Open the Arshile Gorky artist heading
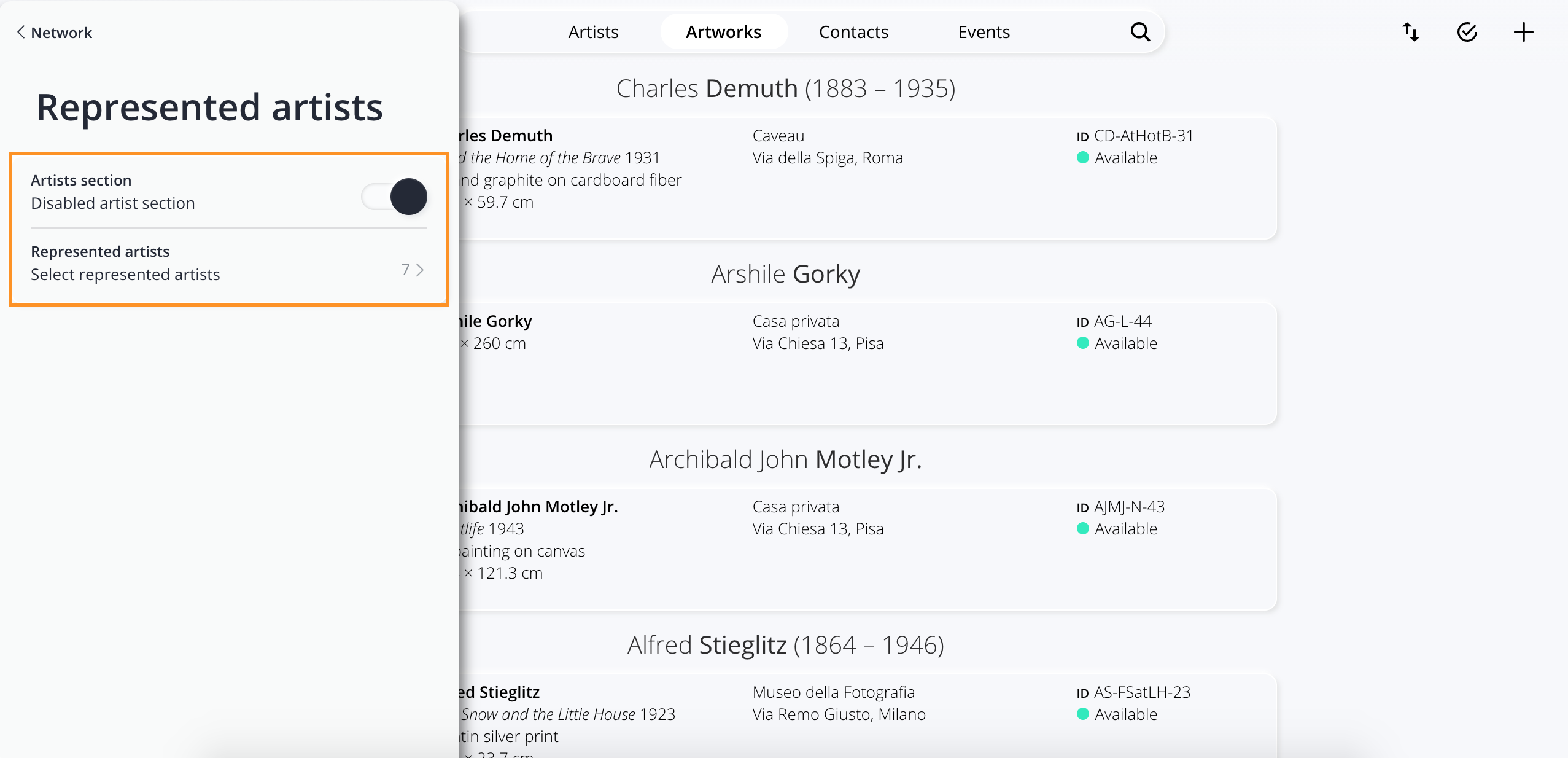Viewport: 1568px width, 758px height. pyautogui.click(x=785, y=274)
